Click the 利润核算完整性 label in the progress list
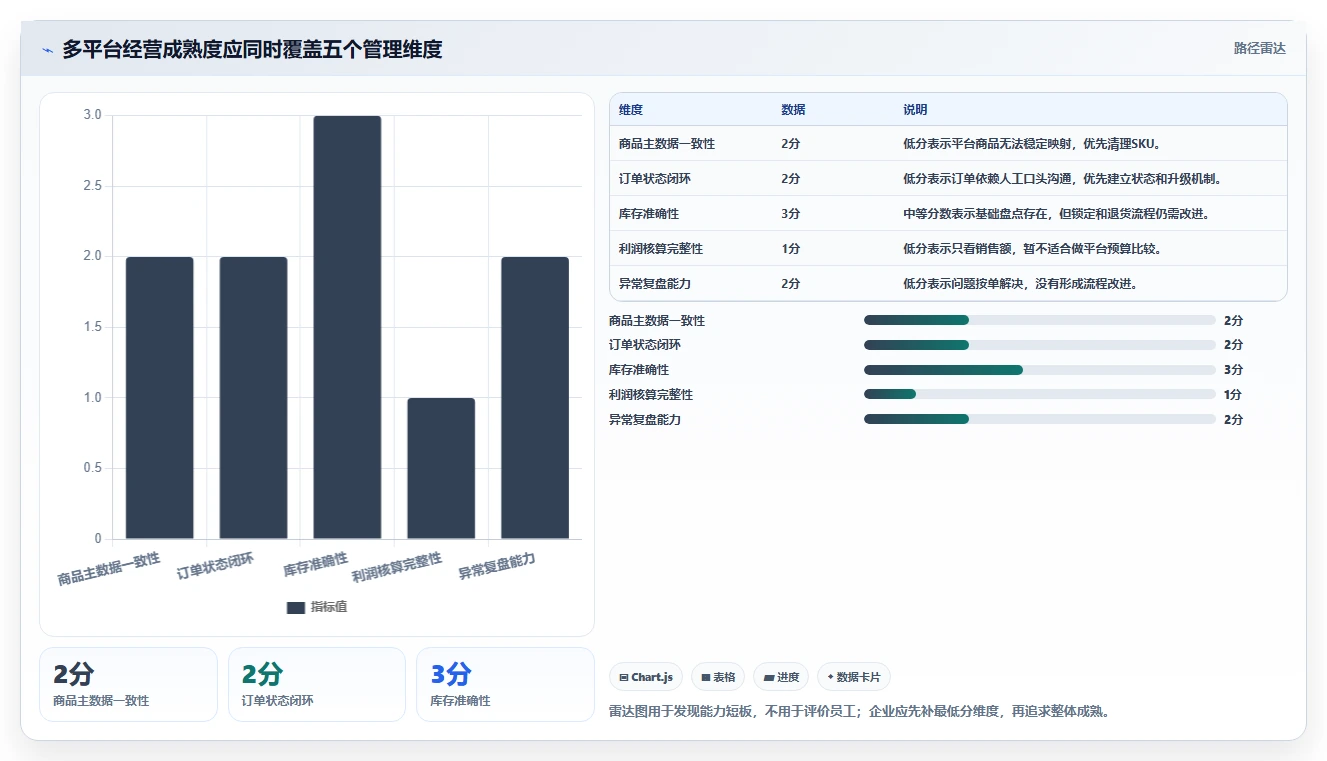The width and height of the screenshot is (1327, 761). (x=651, y=395)
